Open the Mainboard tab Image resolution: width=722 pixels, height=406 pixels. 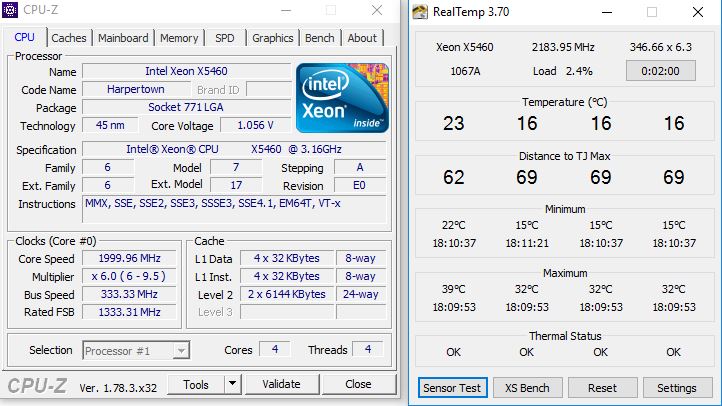pyautogui.click(x=123, y=38)
